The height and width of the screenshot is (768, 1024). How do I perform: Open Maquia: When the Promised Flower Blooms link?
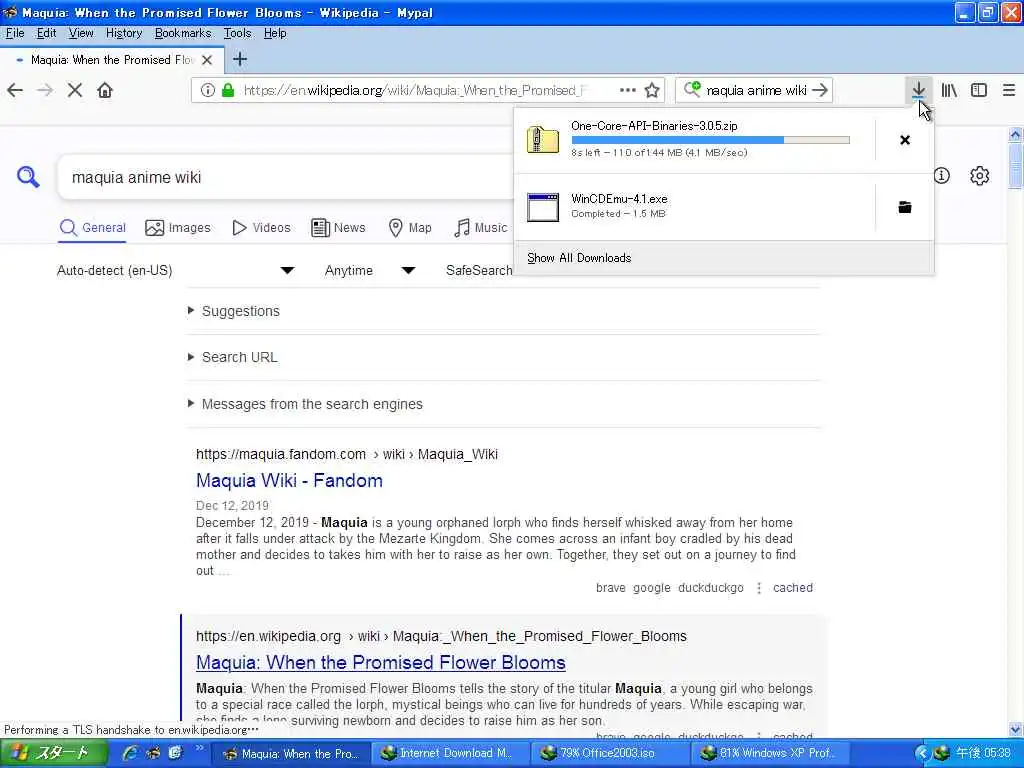click(x=381, y=662)
